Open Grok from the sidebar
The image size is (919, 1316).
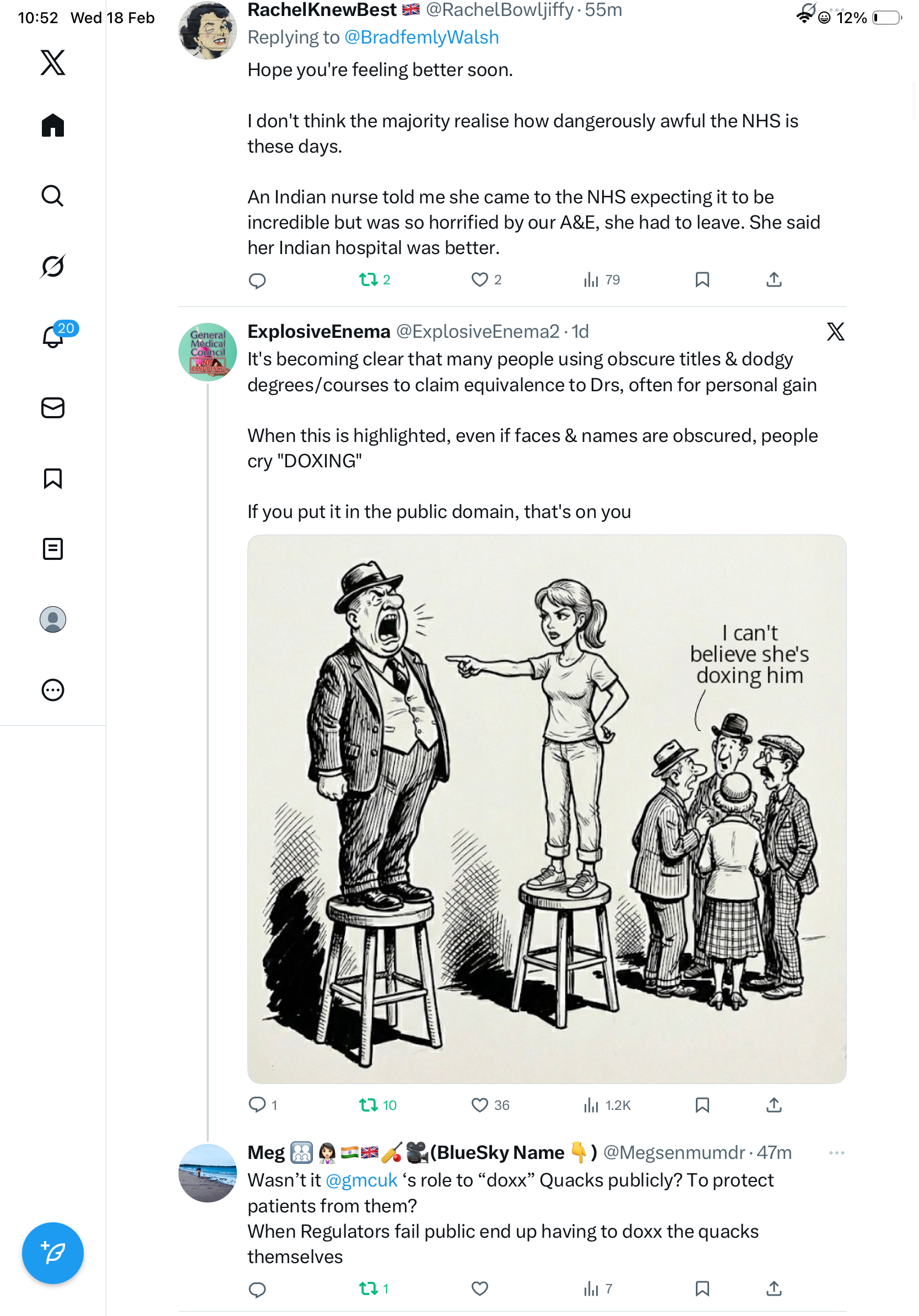click(53, 266)
